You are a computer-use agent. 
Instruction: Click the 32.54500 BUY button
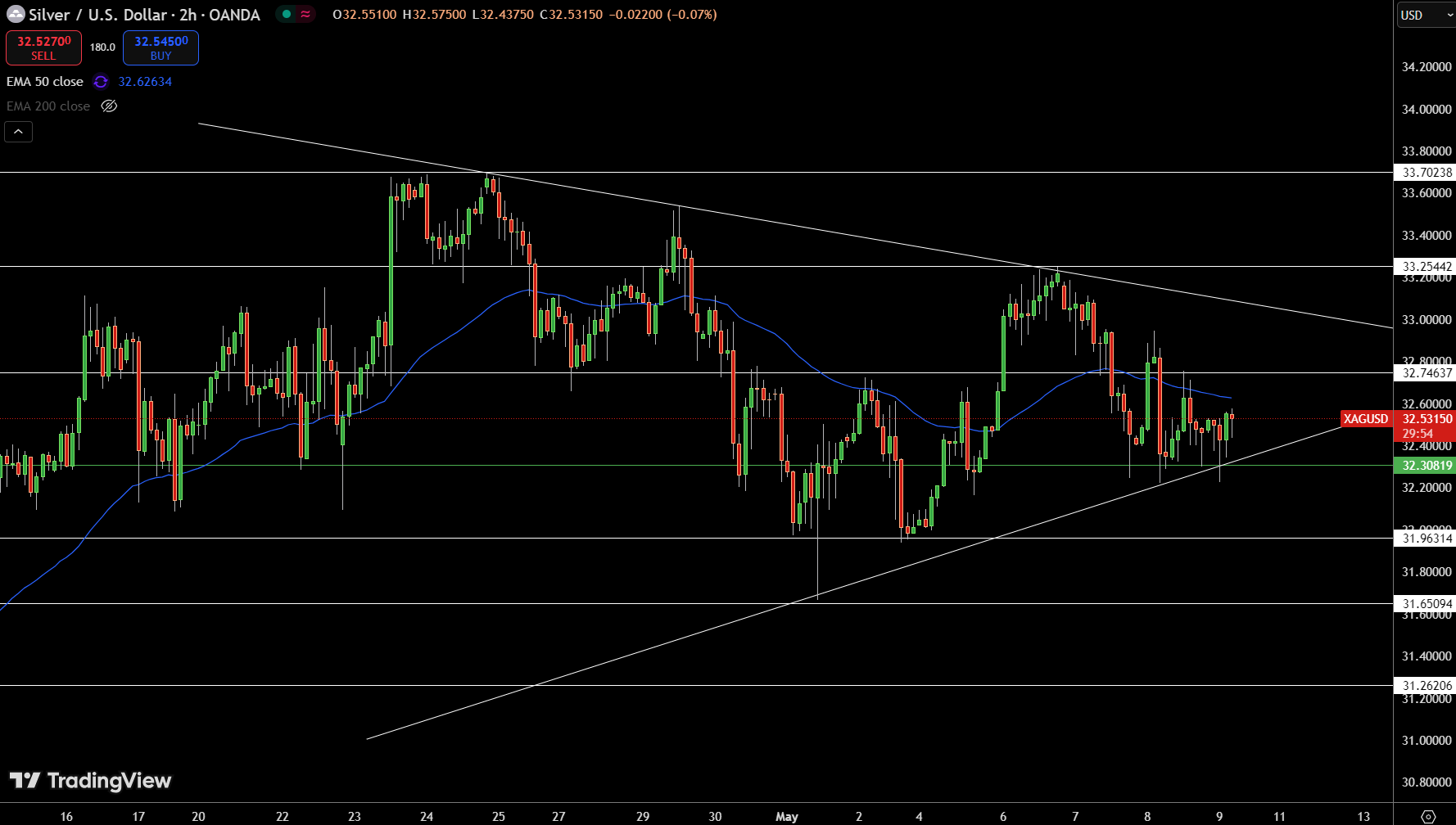pyautogui.click(x=161, y=47)
